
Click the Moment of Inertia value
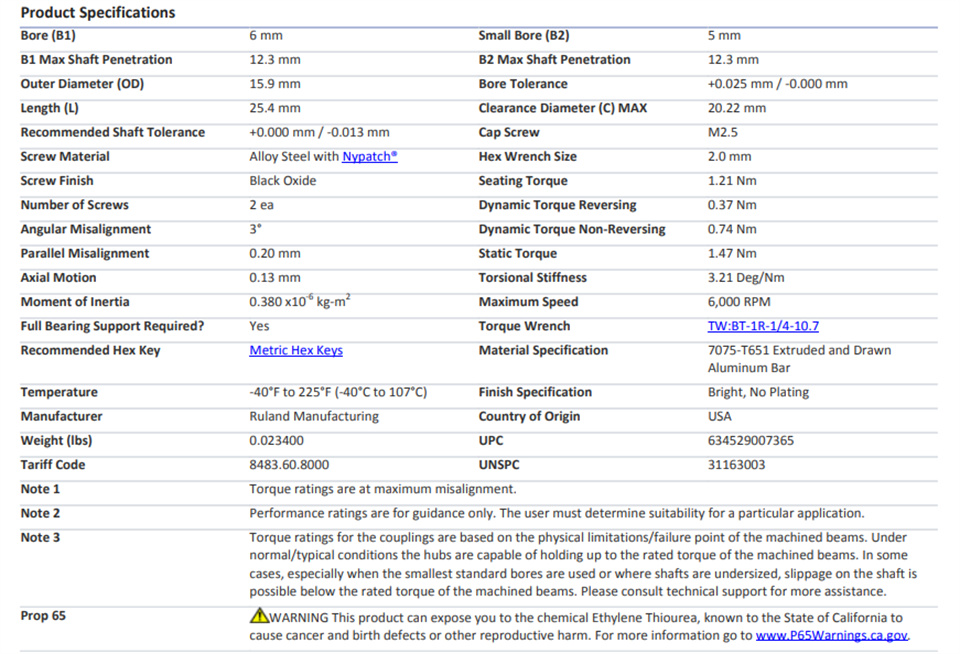coord(299,301)
